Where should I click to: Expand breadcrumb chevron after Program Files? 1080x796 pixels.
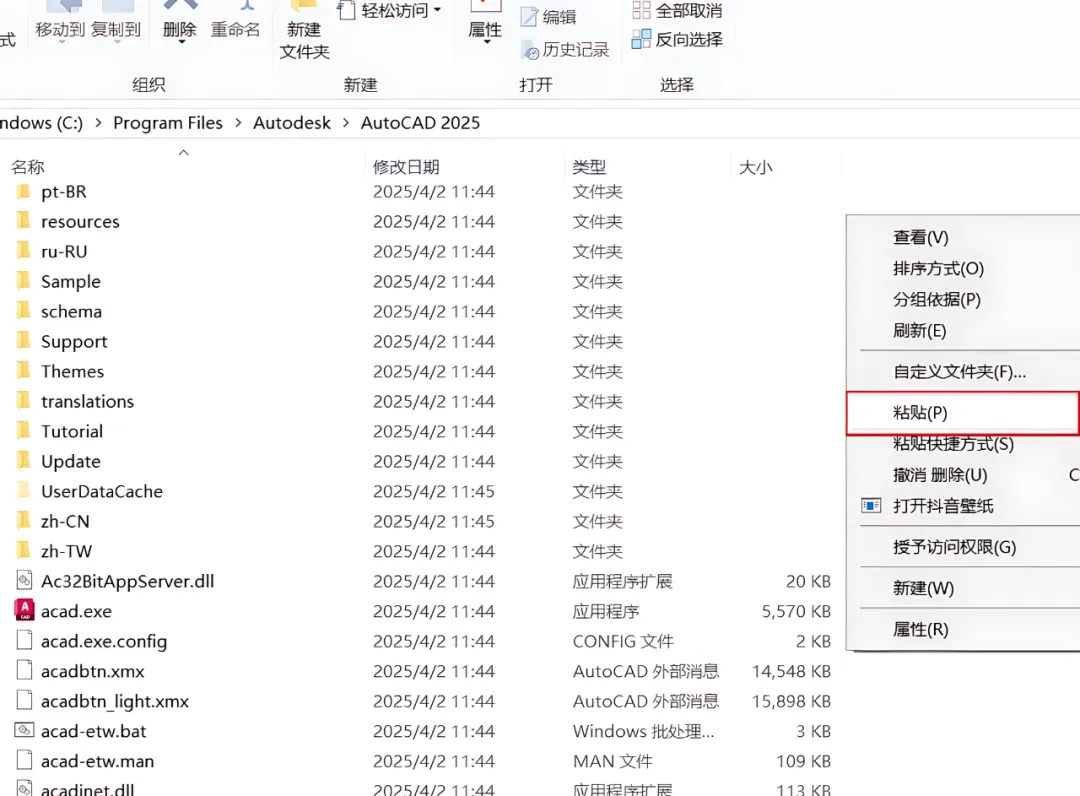pos(238,123)
